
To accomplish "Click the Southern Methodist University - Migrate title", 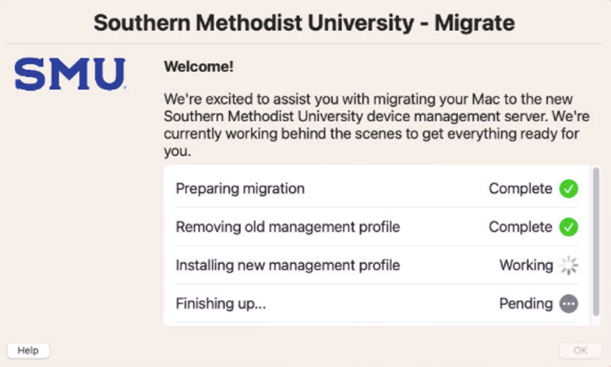I will pyautogui.click(x=304, y=23).
